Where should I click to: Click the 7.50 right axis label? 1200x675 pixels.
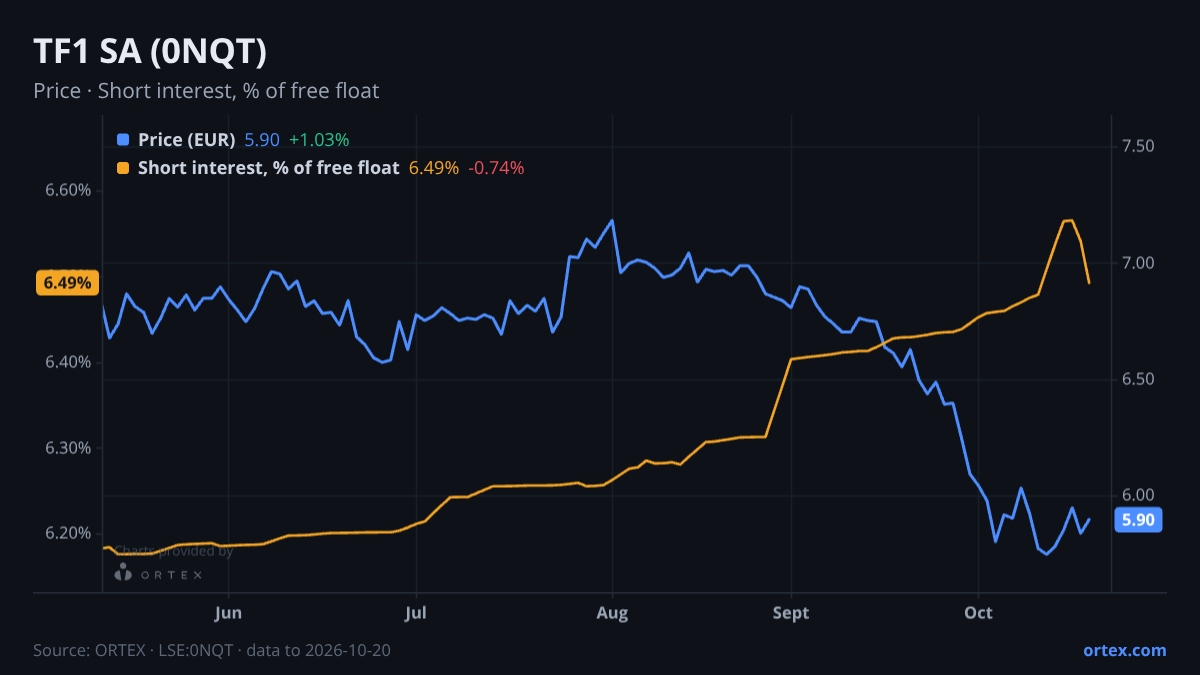tap(1139, 147)
